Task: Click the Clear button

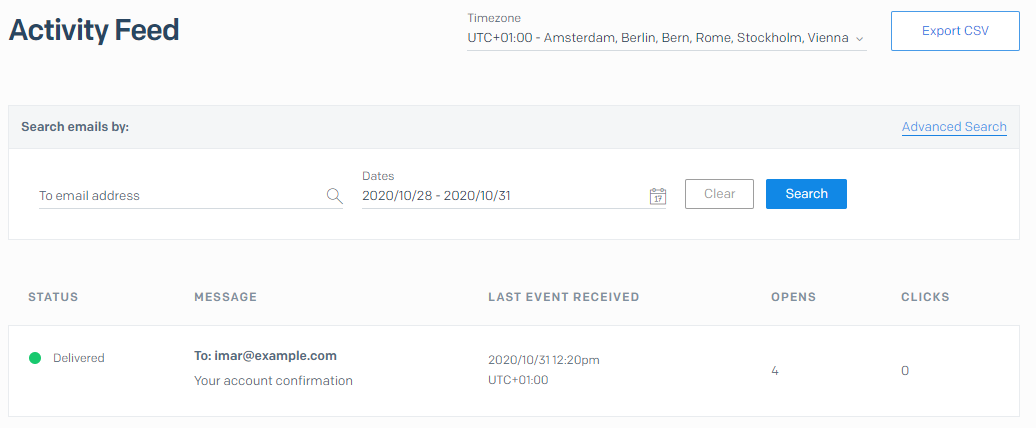Action: click(720, 194)
